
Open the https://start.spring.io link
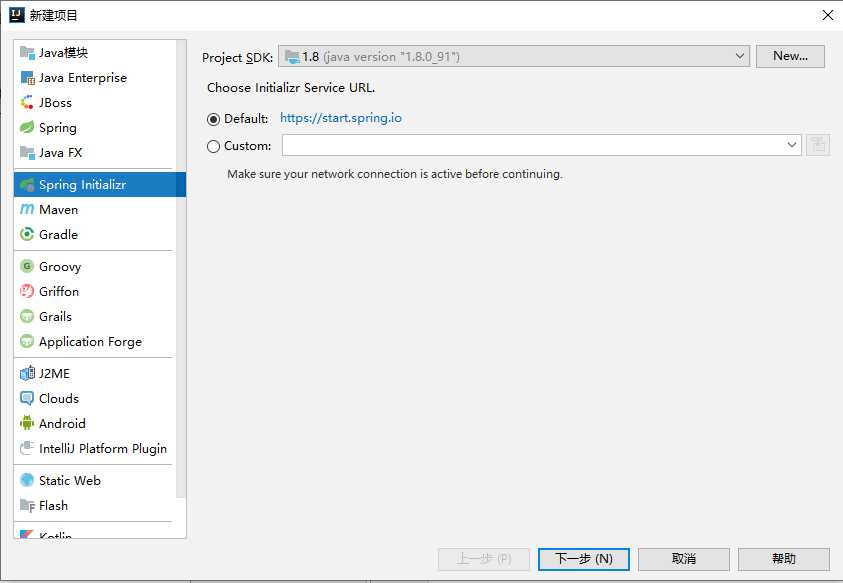341,118
